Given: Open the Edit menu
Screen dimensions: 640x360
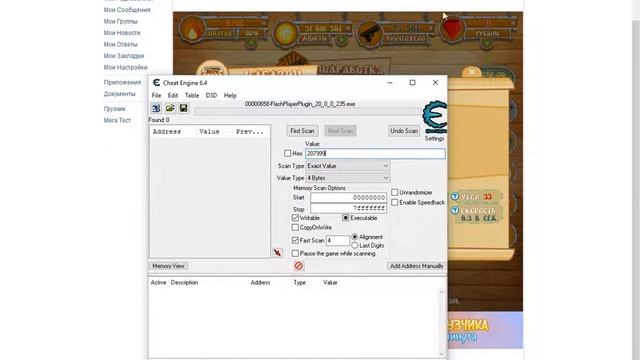Looking at the screenshot, I should 173,96.
